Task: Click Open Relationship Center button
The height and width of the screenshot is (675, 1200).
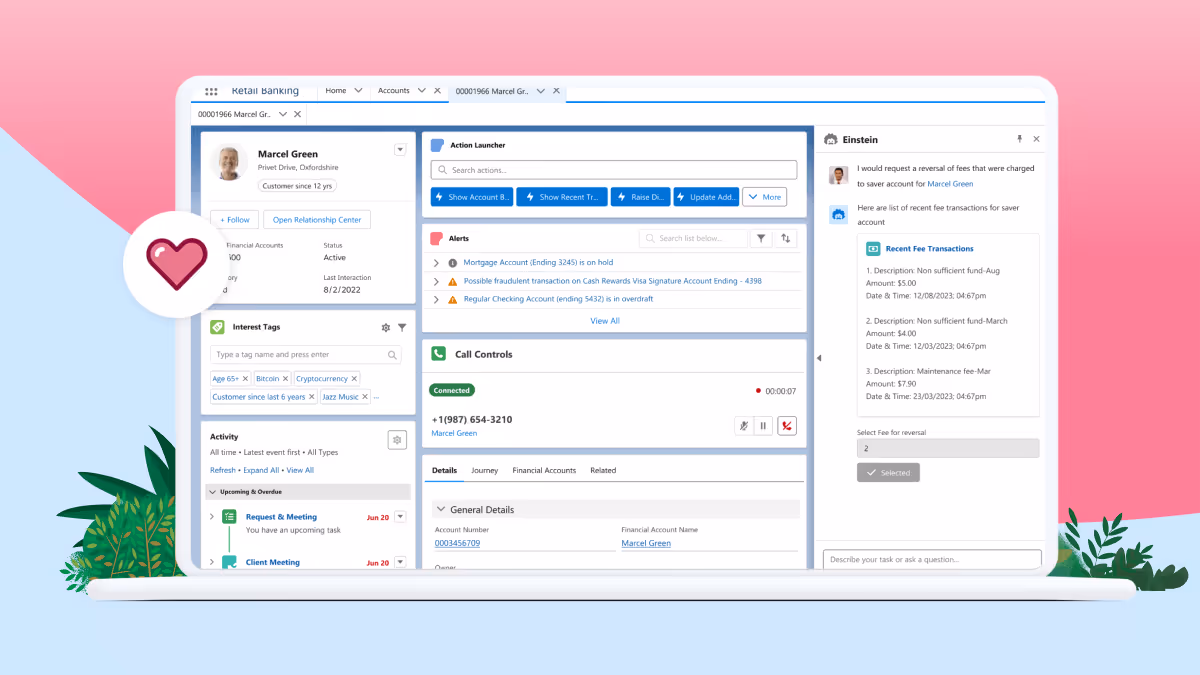Action: tap(317, 220)
